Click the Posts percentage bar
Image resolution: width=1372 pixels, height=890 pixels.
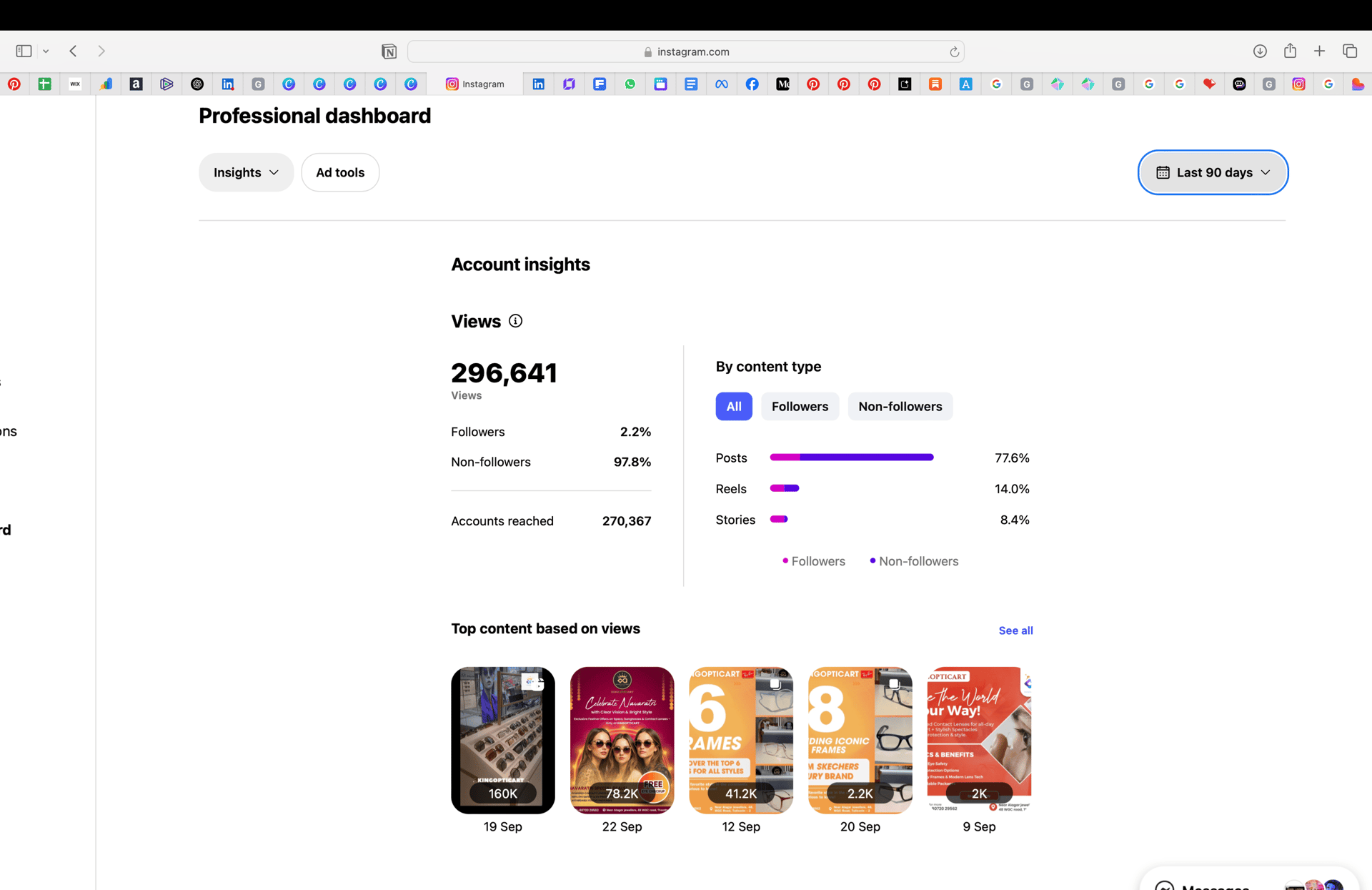coord(851,458)
